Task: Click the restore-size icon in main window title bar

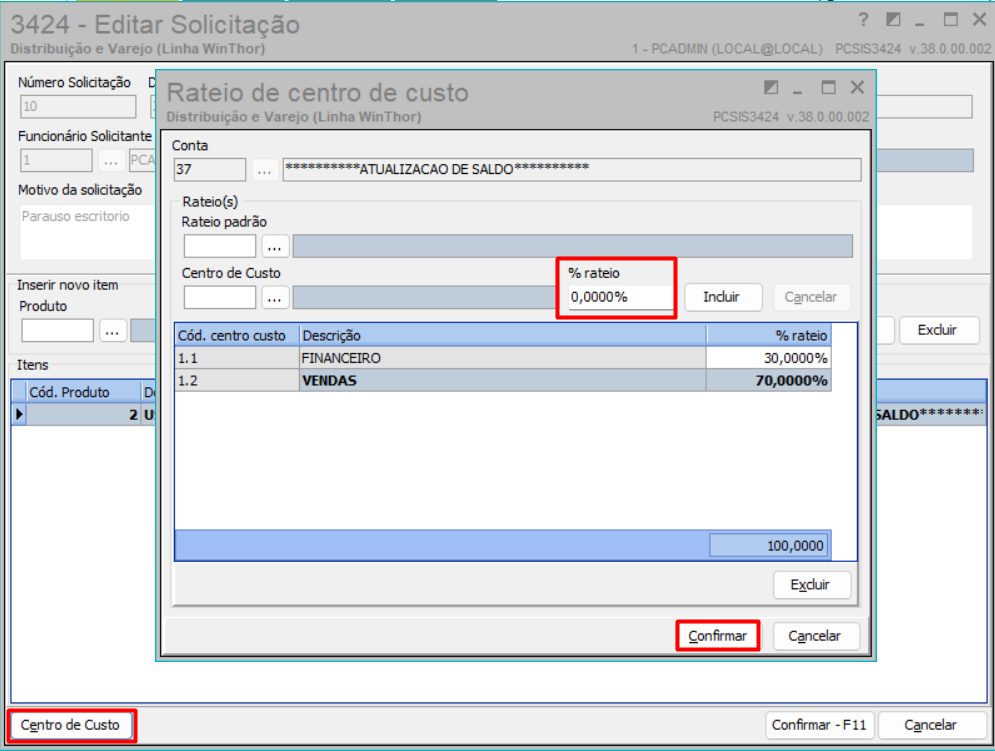Action: (893, 20)
